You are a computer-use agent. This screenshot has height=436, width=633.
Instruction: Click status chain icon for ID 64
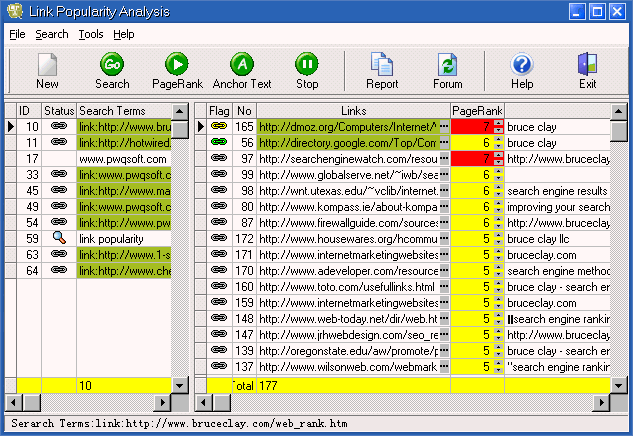pyautogui.click(x=59, y=270)
